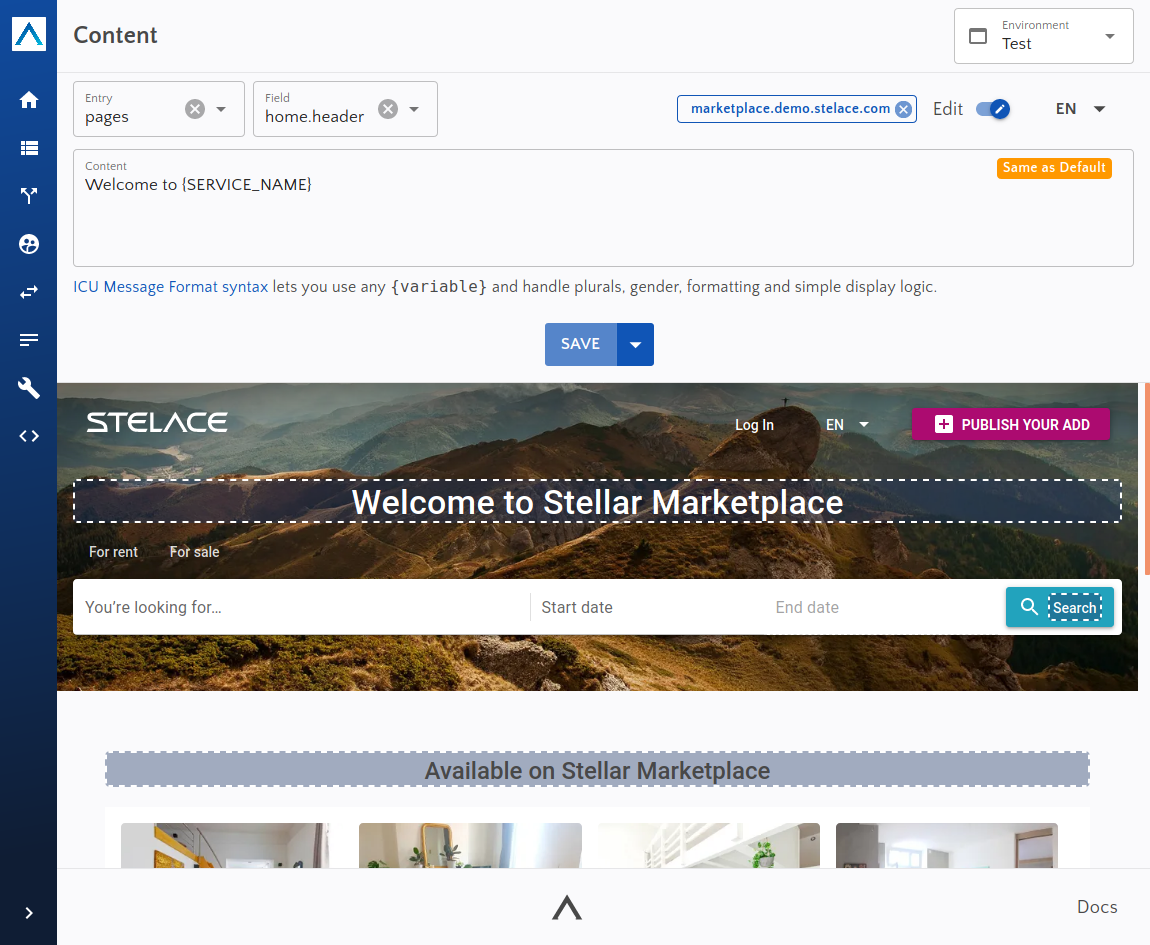Open the Environment dropdown
1150x945 pixels.
1044,36
